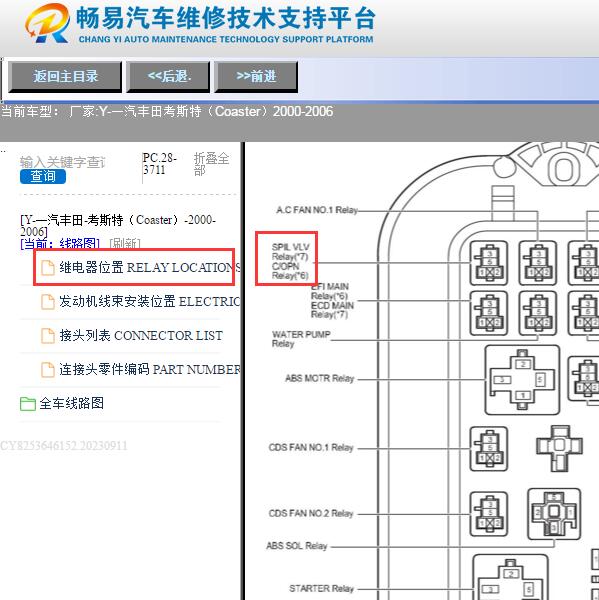599x600 pixels.
Task: Click CDS FAN NO.1 relay socket symbol
Action: click(x=489, y=448)
